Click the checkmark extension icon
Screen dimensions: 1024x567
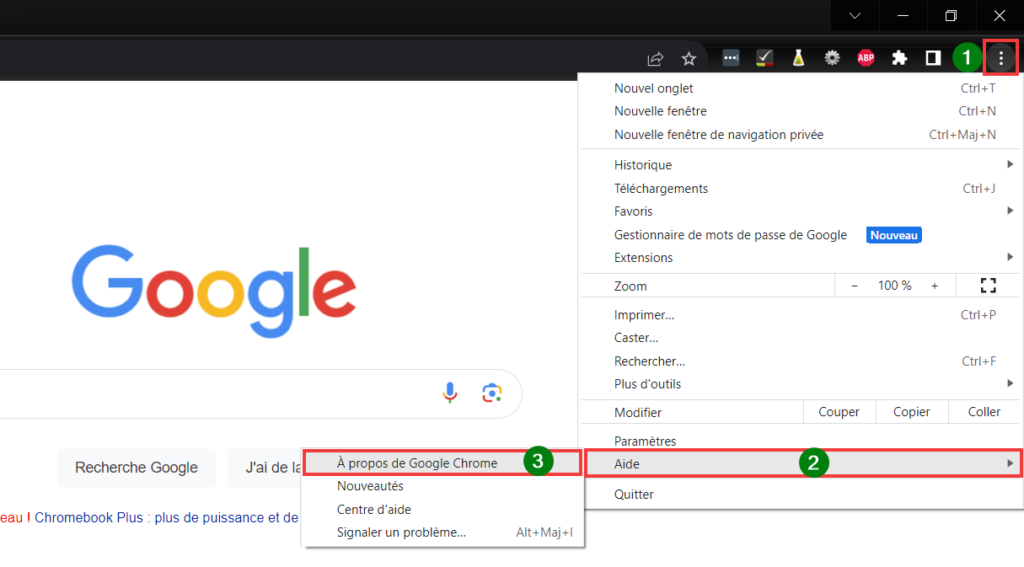764,58
